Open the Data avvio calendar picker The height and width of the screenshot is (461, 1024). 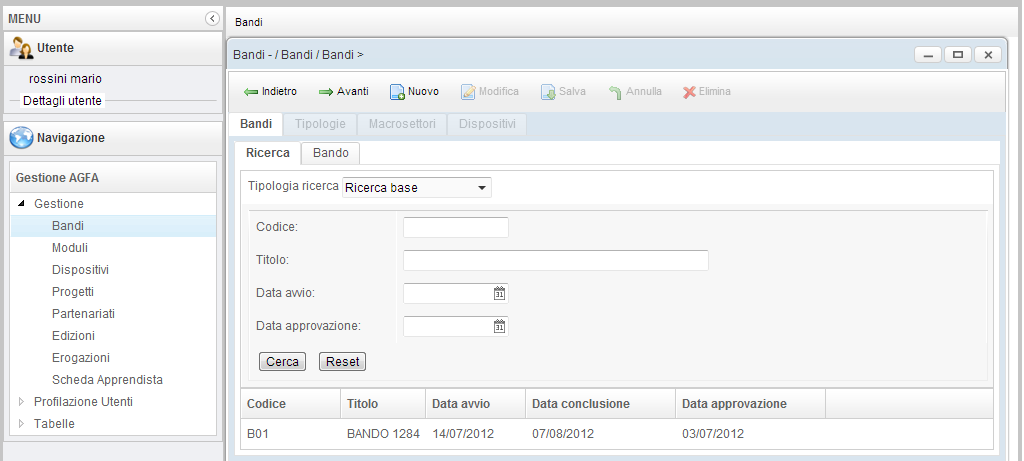[x=500, y=293]
